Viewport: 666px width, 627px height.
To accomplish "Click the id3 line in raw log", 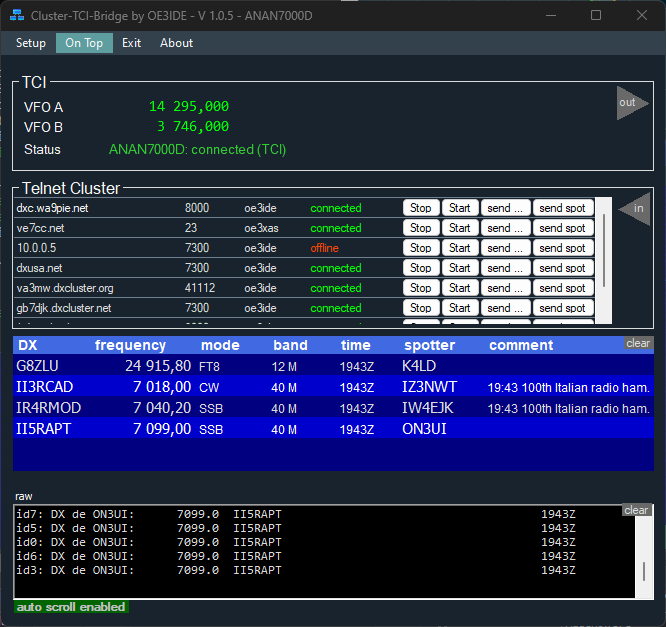I will point(296,570).
